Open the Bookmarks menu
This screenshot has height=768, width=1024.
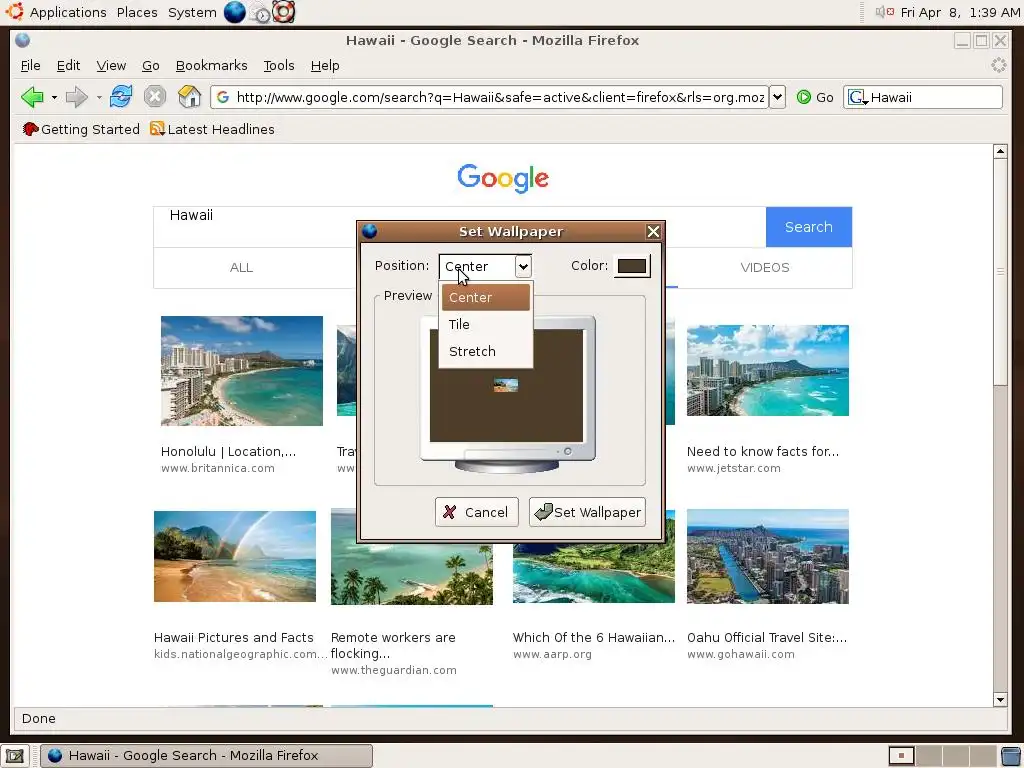[x=212, y=65]
